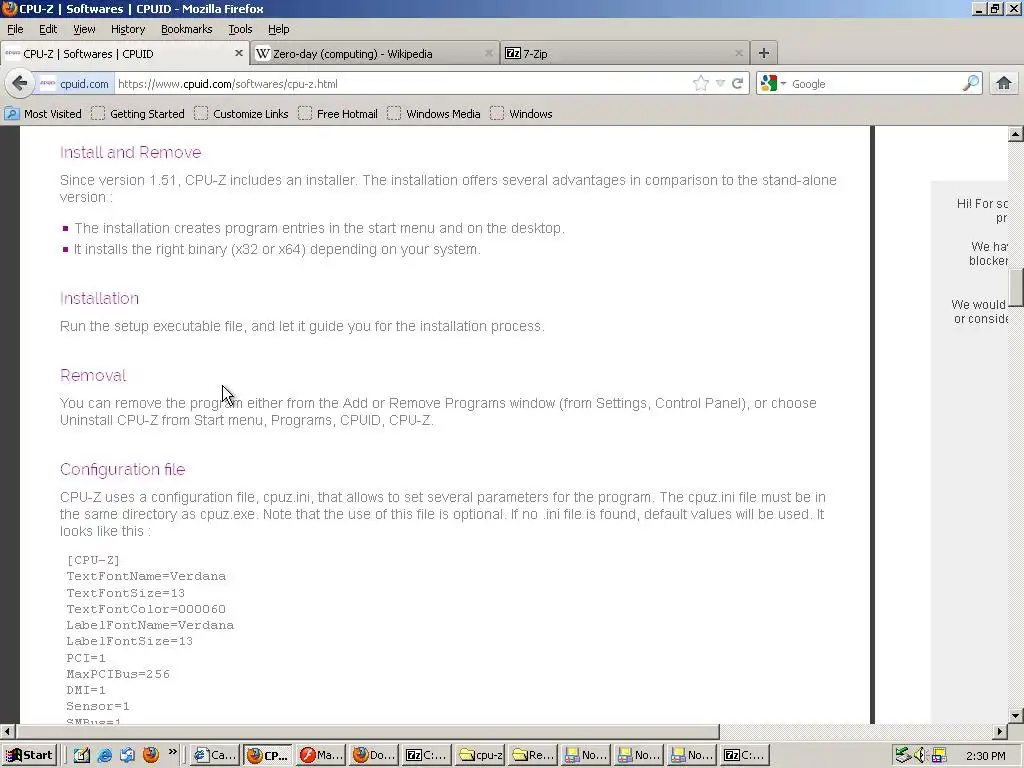1024x768 pixels.
Task: Open the Windows Start menu
Action: pos(29,755)
